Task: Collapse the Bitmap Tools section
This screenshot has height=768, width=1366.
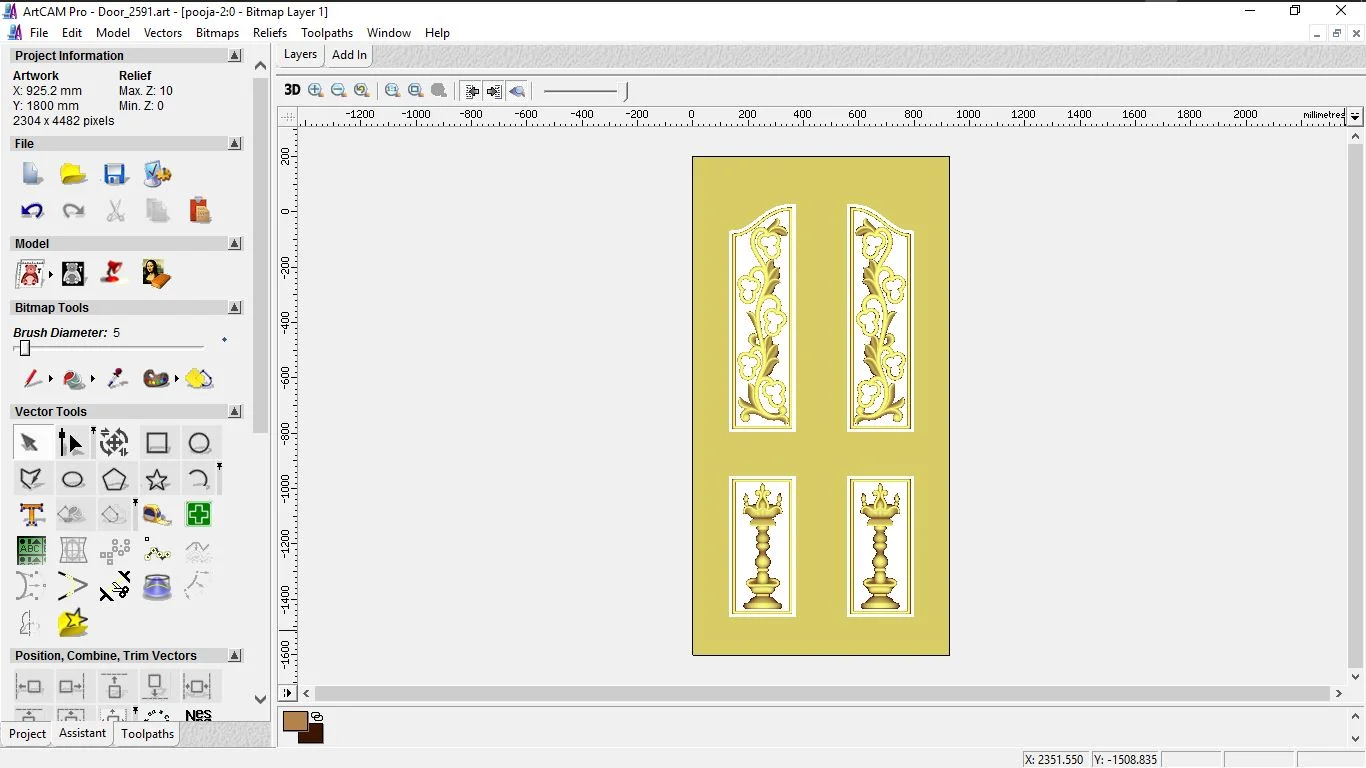Action: [x=235, y=308]
